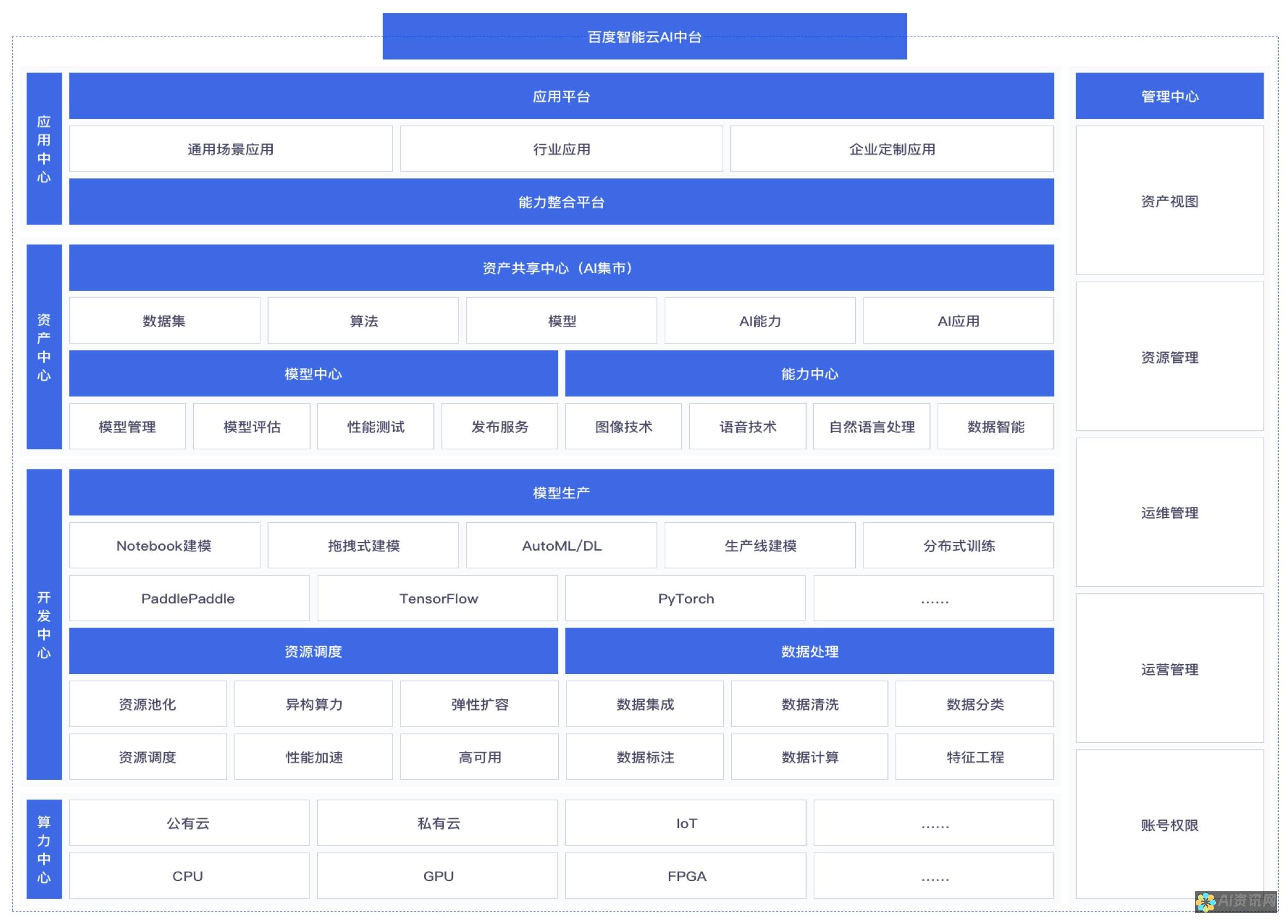Expand the AutoML/DL framework options
The height and width of the screenshot is (924, 1288).
pos(561,545)
